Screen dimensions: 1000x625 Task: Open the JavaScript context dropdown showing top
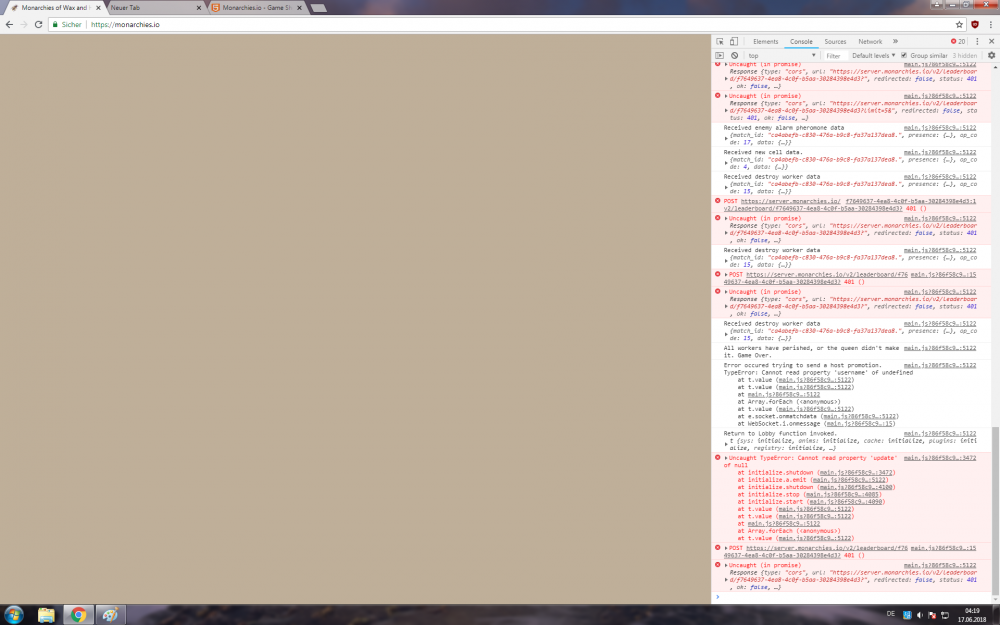click(782, 55)
